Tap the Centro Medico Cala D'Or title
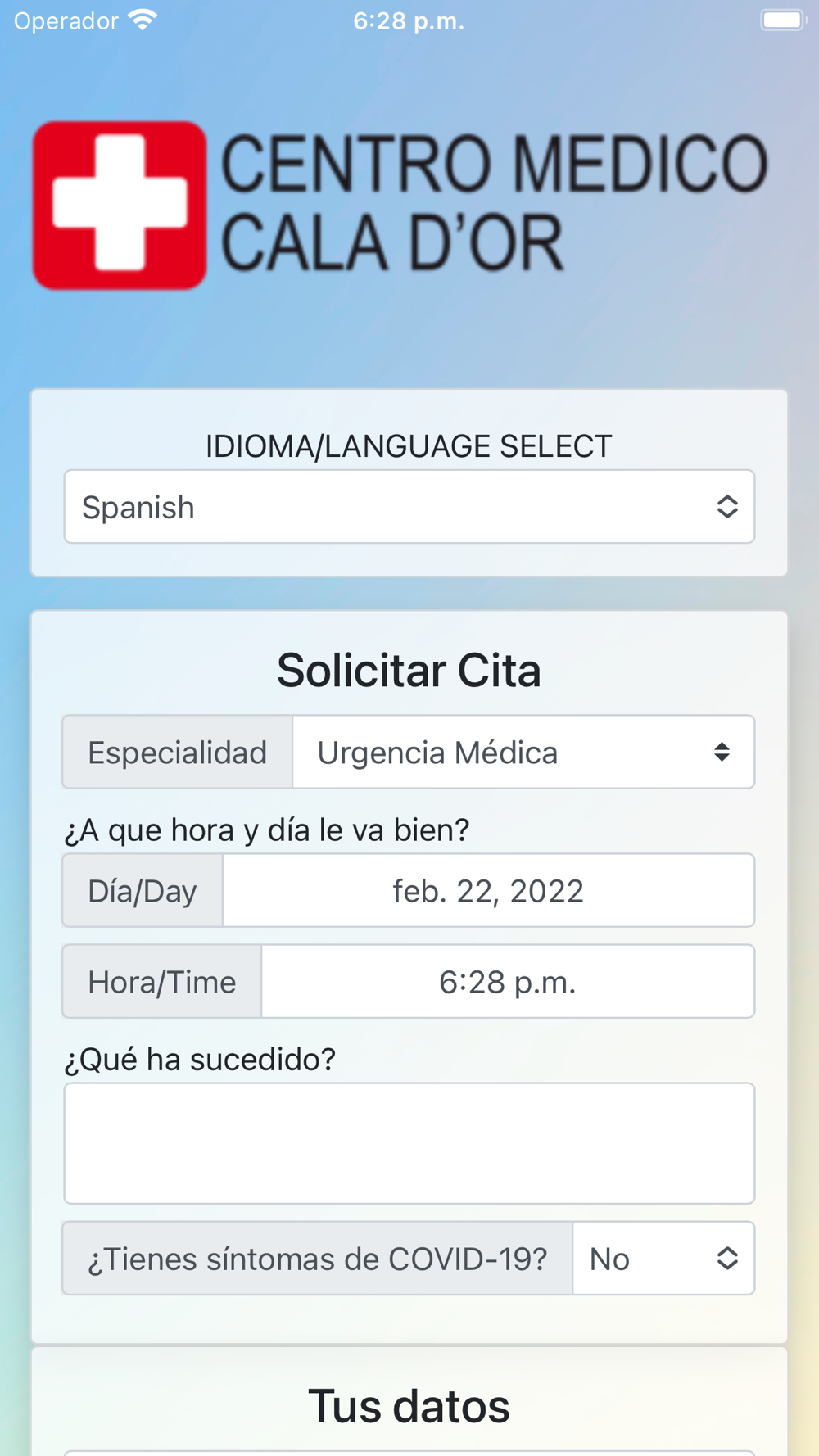 click(494, 203)
